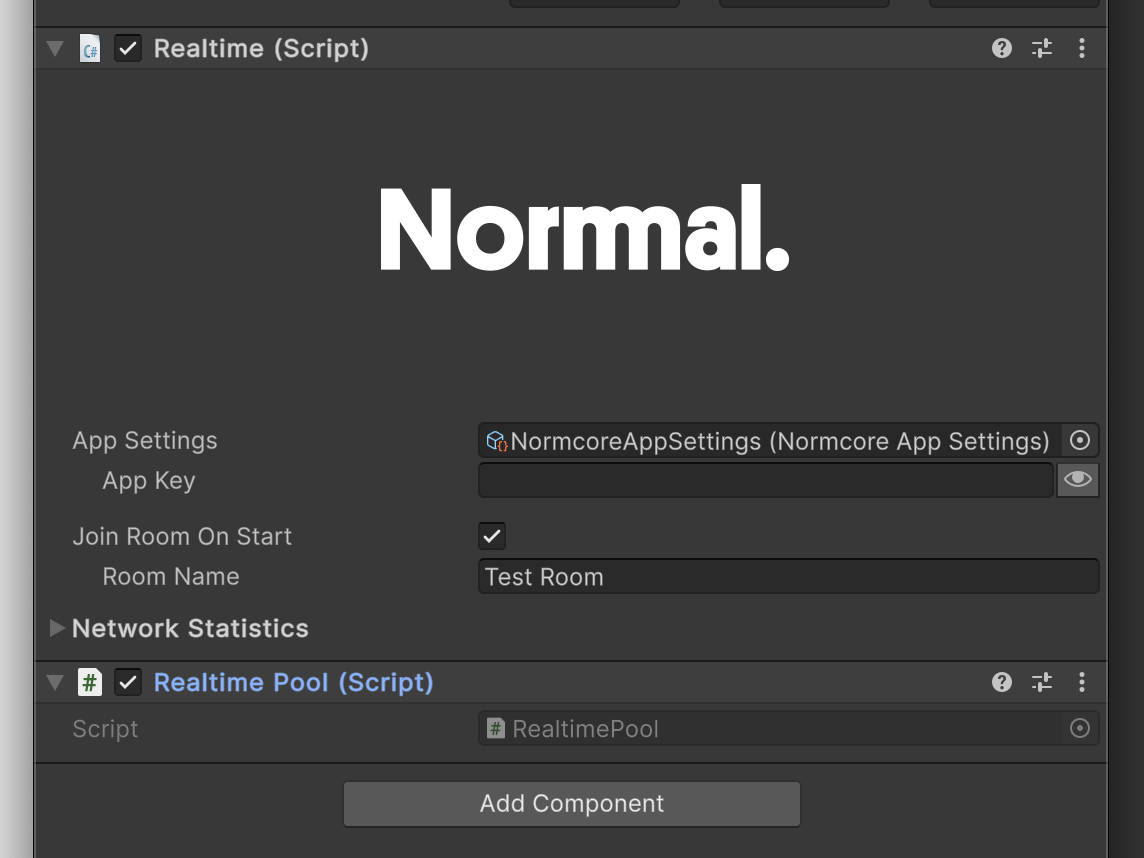Open help for the Realtime Pool script
This screenshot has height=858, width=1144.
(x=1001, y=682)
